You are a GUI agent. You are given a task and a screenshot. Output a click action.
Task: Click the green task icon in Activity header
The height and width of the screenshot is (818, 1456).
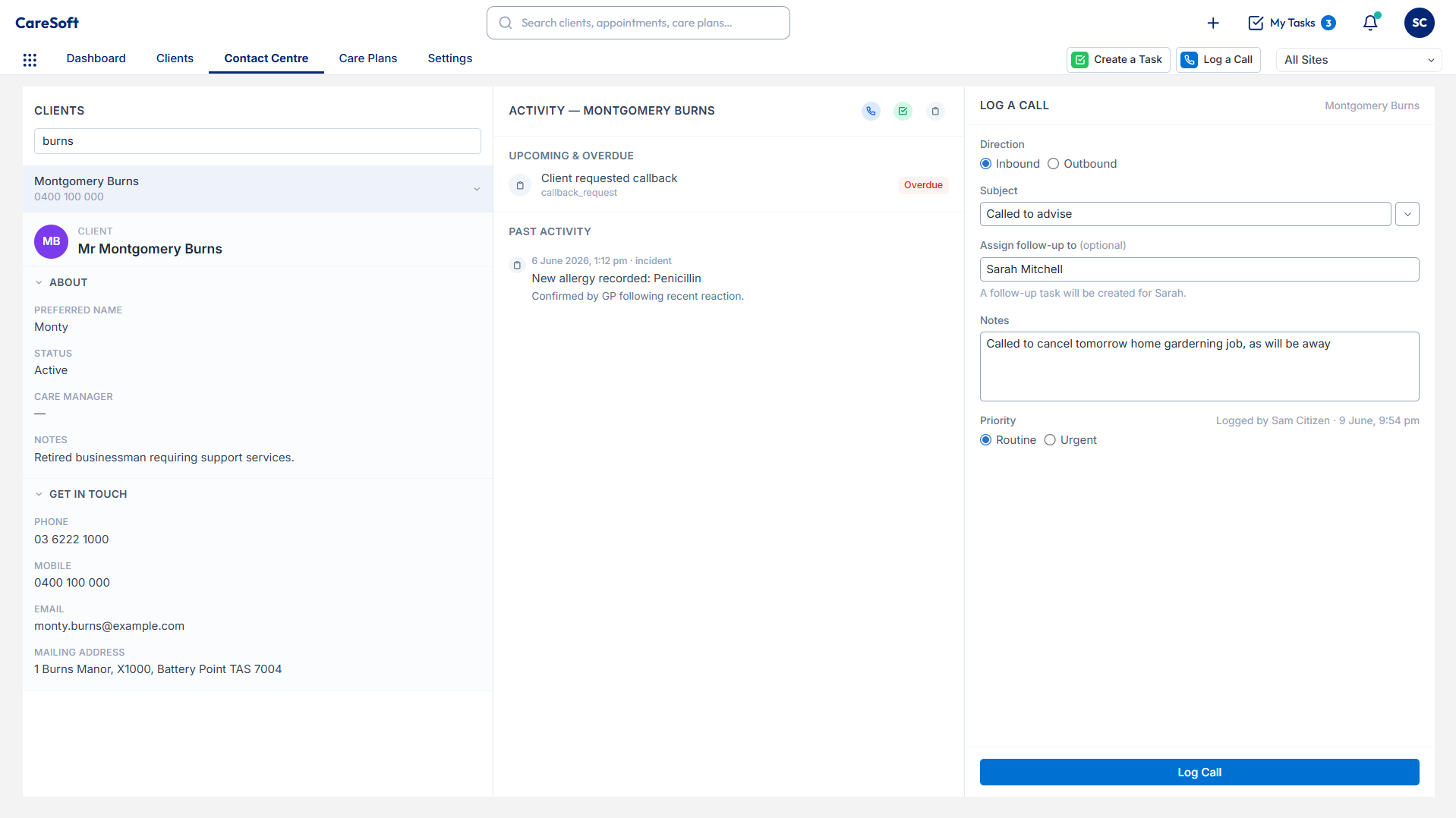coord(903,111)
